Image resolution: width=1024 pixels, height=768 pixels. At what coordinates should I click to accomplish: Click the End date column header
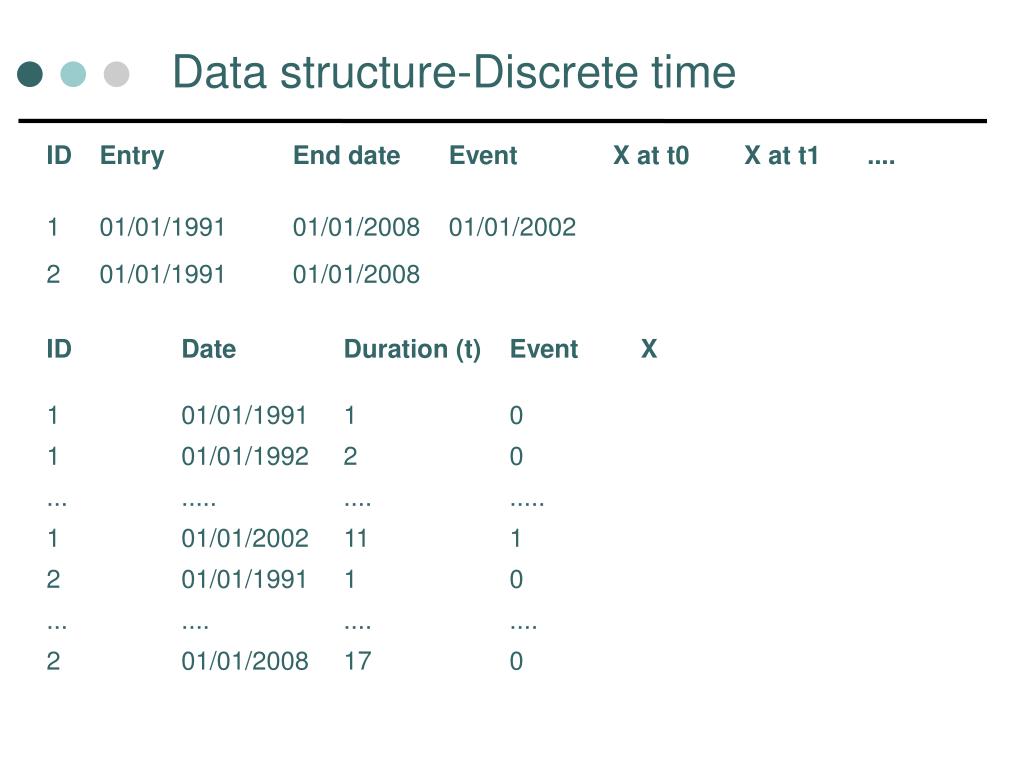click(x=346, y=155)
